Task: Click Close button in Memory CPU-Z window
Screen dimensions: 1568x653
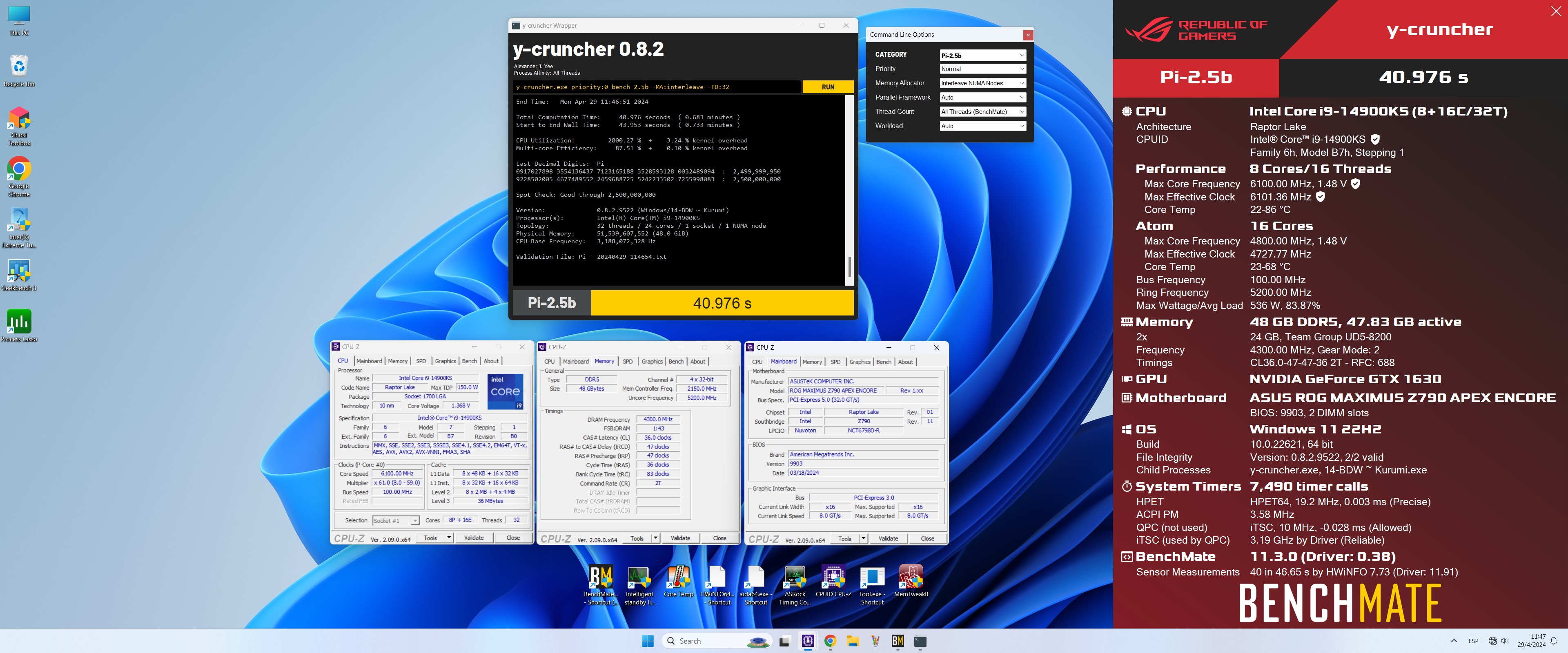Action: (719, 538)
